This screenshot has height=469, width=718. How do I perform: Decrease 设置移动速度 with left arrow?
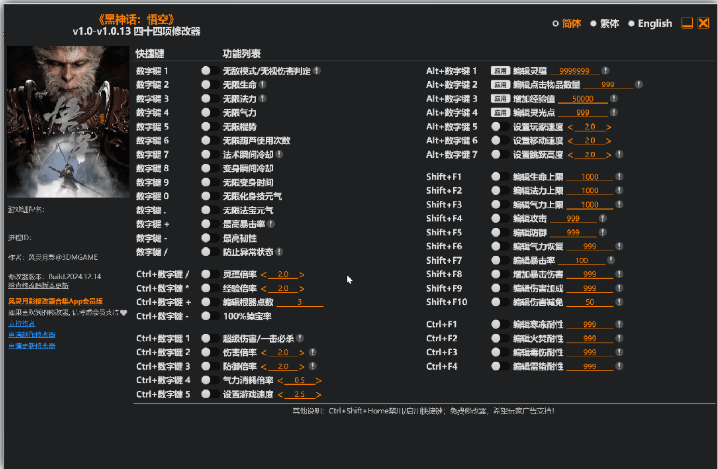(x=570, y=141)
